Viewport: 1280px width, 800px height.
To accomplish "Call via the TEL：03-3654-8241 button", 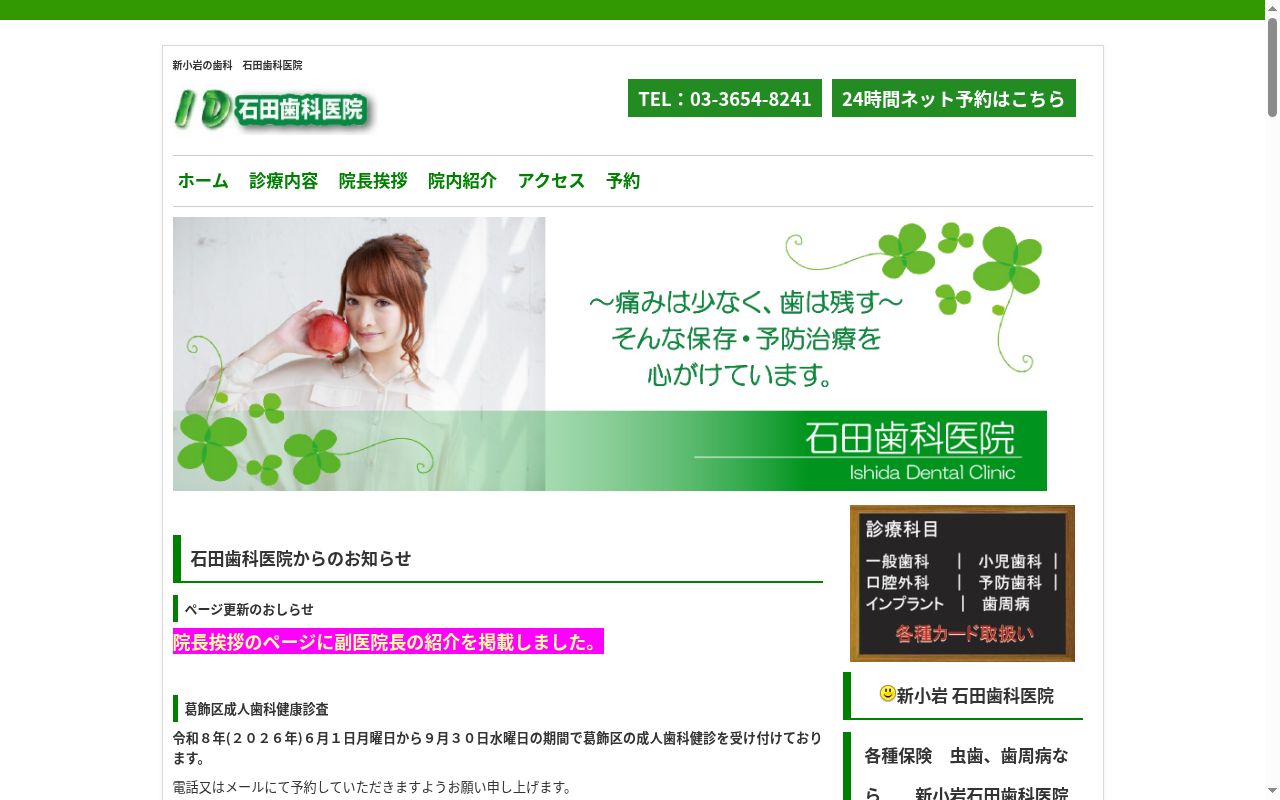I will click(x=725, y=98).
